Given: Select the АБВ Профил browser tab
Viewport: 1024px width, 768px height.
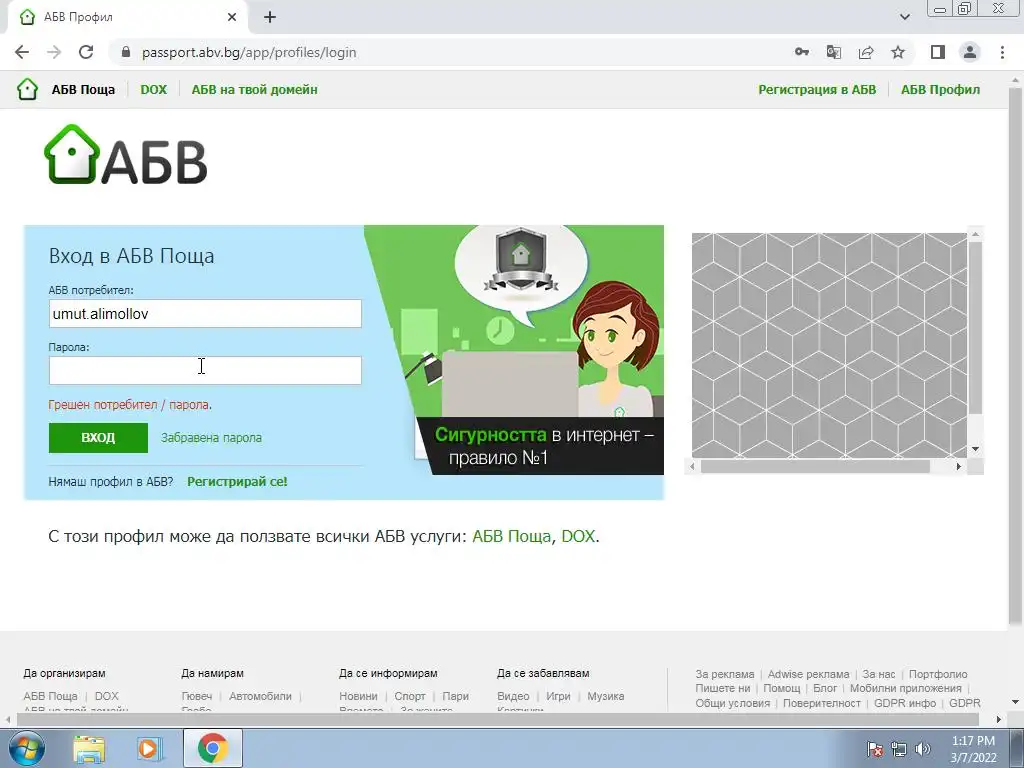Looking at the screenshot, I should coord(129,17).
